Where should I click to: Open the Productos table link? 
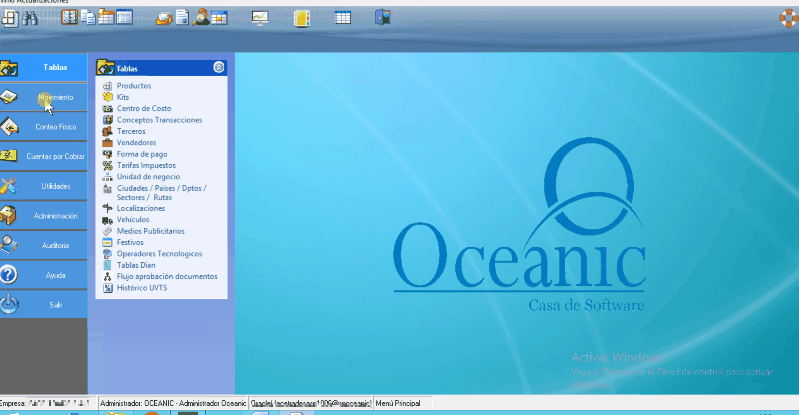pos(134,86)
